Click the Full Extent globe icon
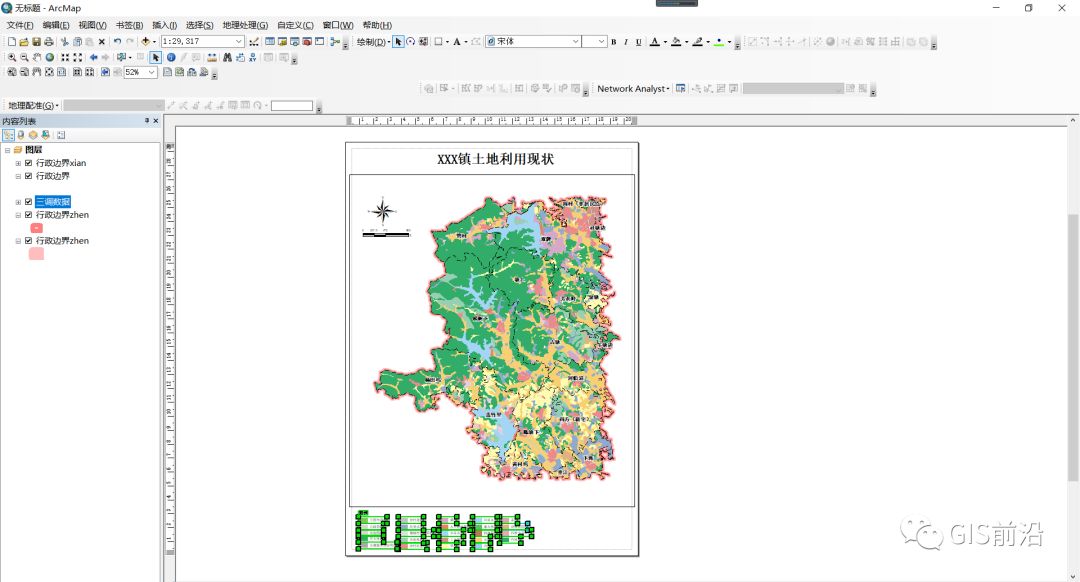Screen dimensions: 1080x582 [50, 58]
